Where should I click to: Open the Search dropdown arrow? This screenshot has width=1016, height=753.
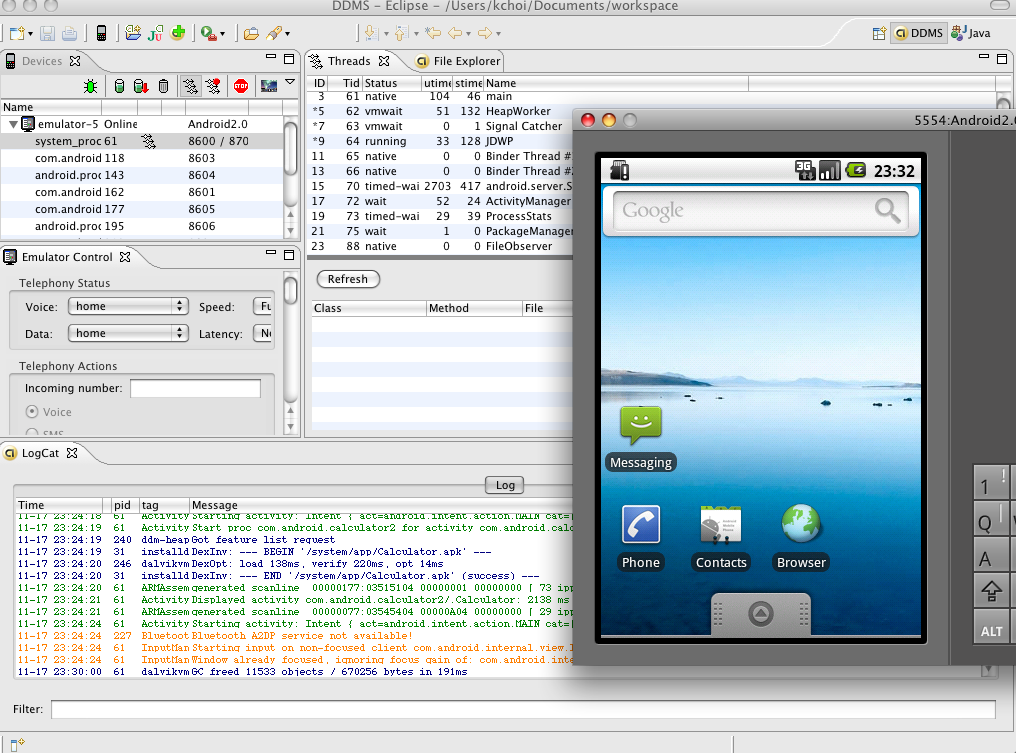click(288, 34)
